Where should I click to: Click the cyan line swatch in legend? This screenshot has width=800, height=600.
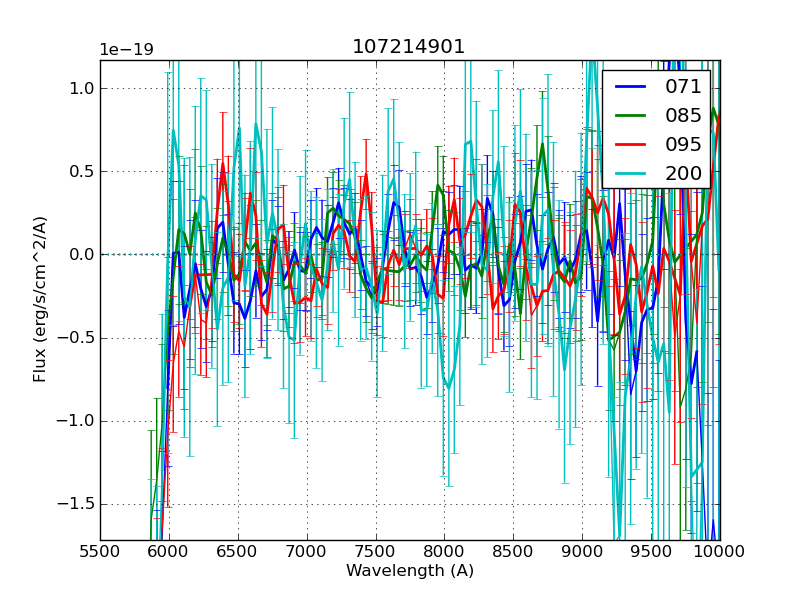[x=630, y=172]
